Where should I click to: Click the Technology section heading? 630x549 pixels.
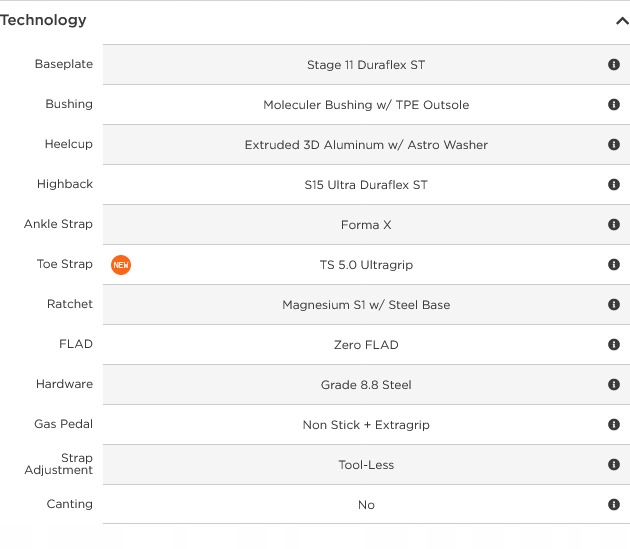point(43,20)
